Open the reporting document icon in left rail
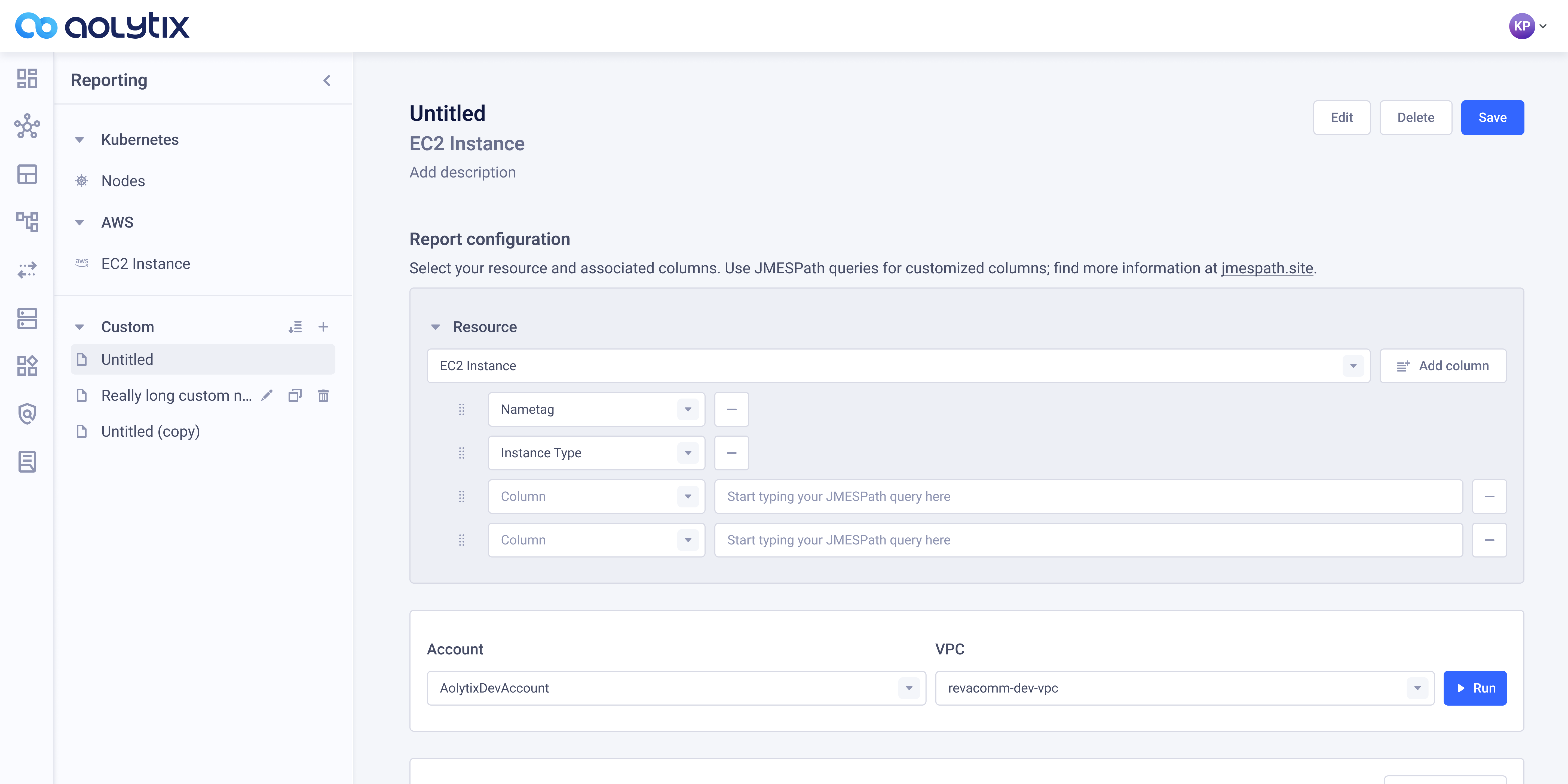 (x=27, y=461)
